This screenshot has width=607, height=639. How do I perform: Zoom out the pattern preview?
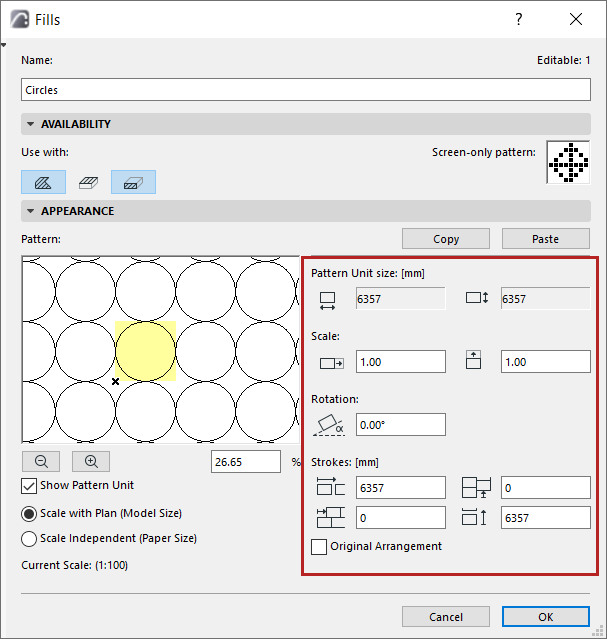pos(41,461)
